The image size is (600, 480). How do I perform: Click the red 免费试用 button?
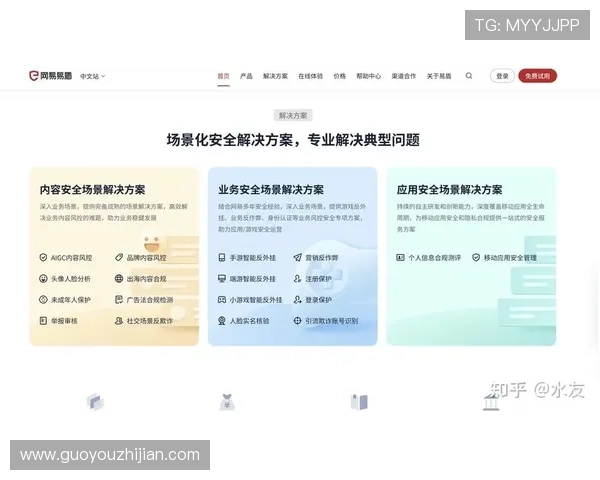click(537, 76)
